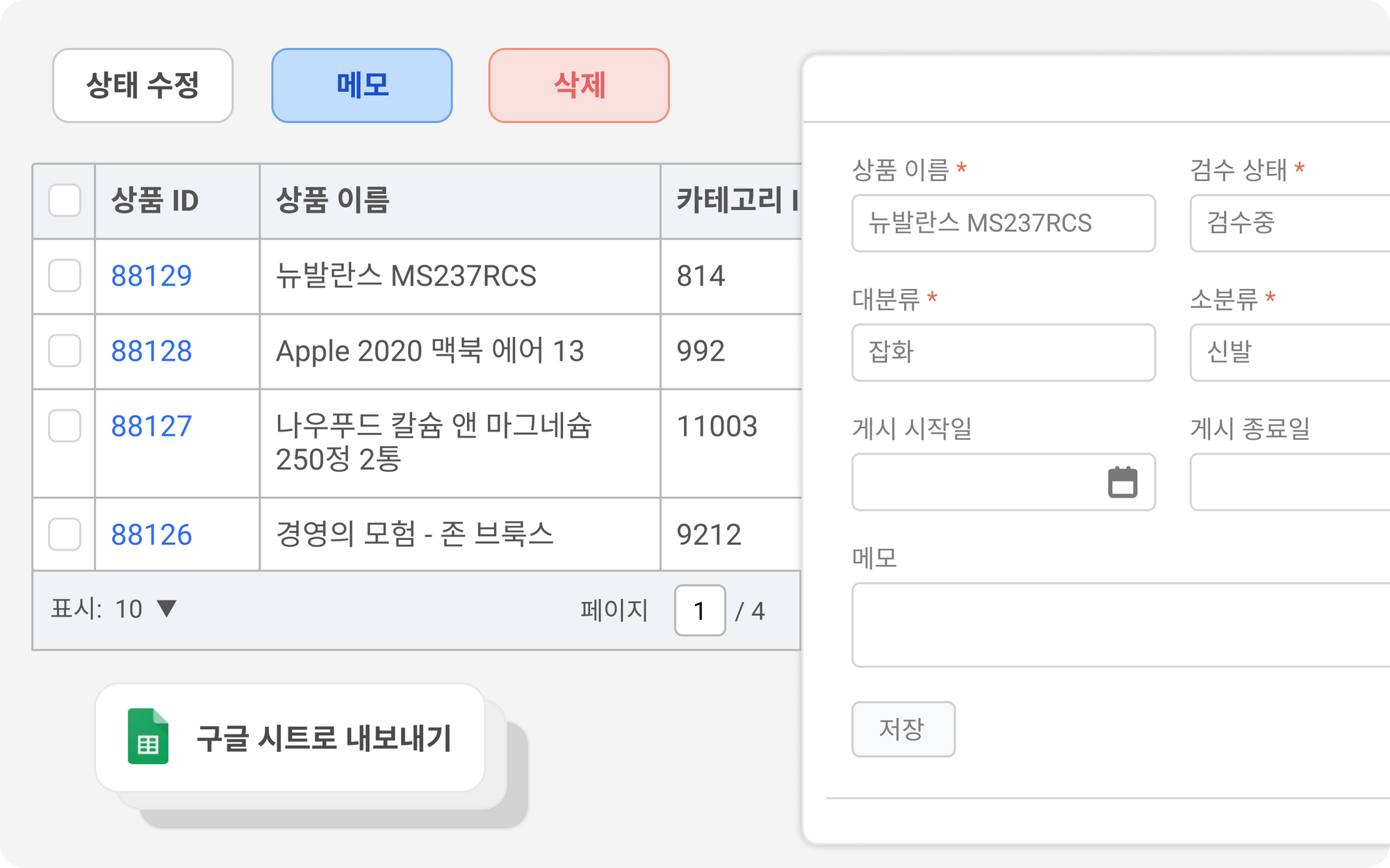
Task: Open product ID link 88127
Action: [152, 426]
